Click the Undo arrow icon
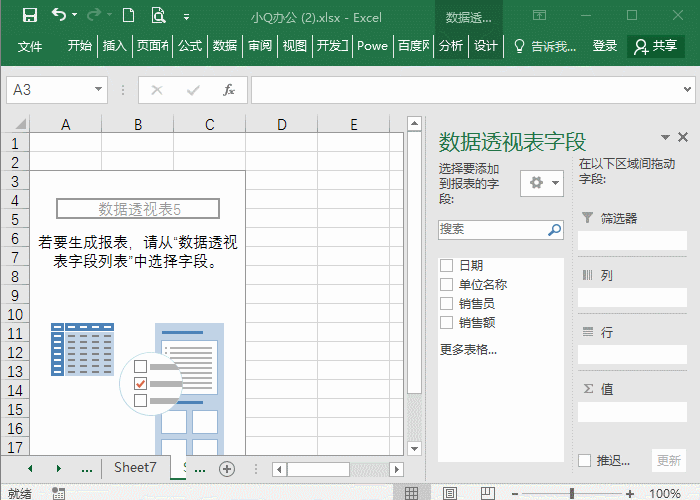Screen dimensions: 700x500 pos(59,15)
